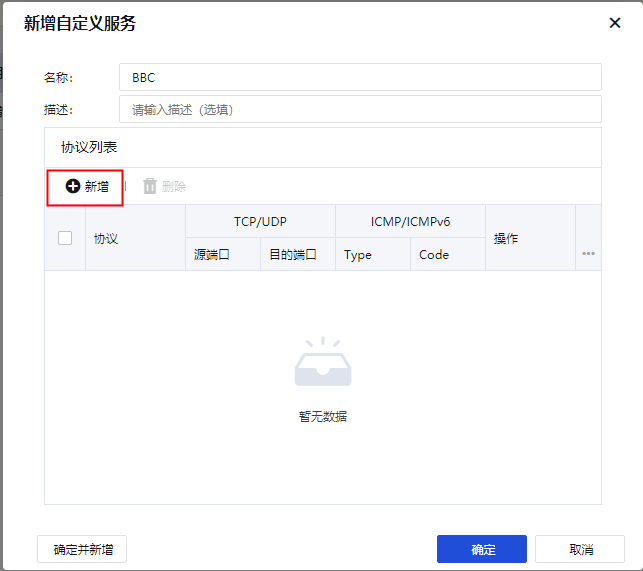Click the 协议列表 section title
The image size is (643, 571).
(89, 147)
